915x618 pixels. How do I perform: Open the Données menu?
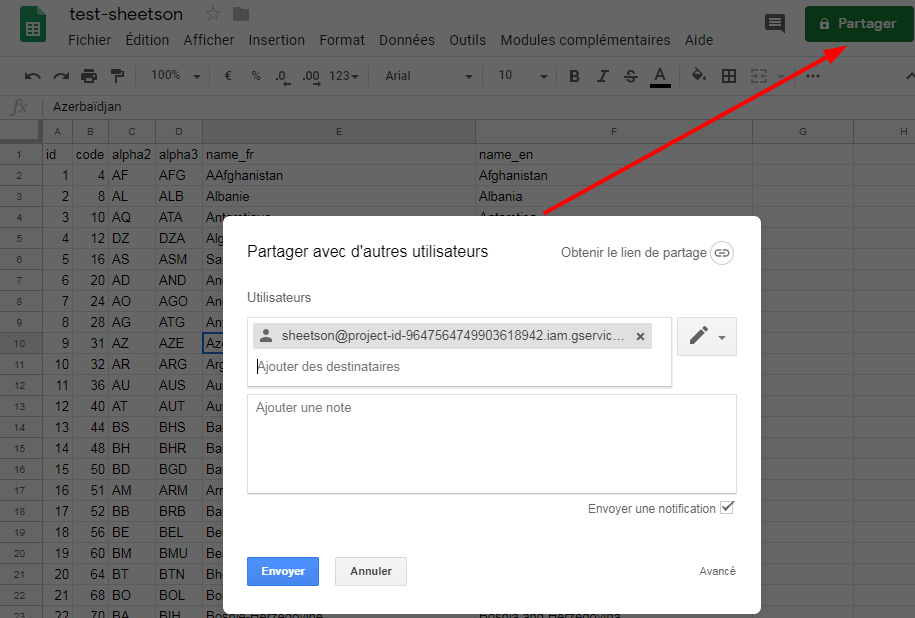coord(406,40)
